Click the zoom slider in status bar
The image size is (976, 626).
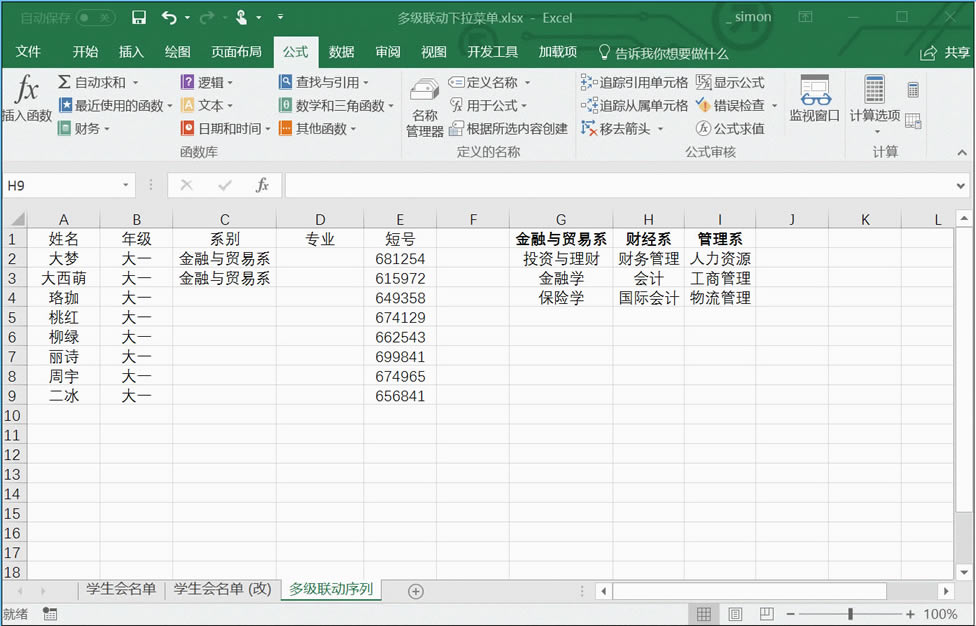(x=850, y=614)
